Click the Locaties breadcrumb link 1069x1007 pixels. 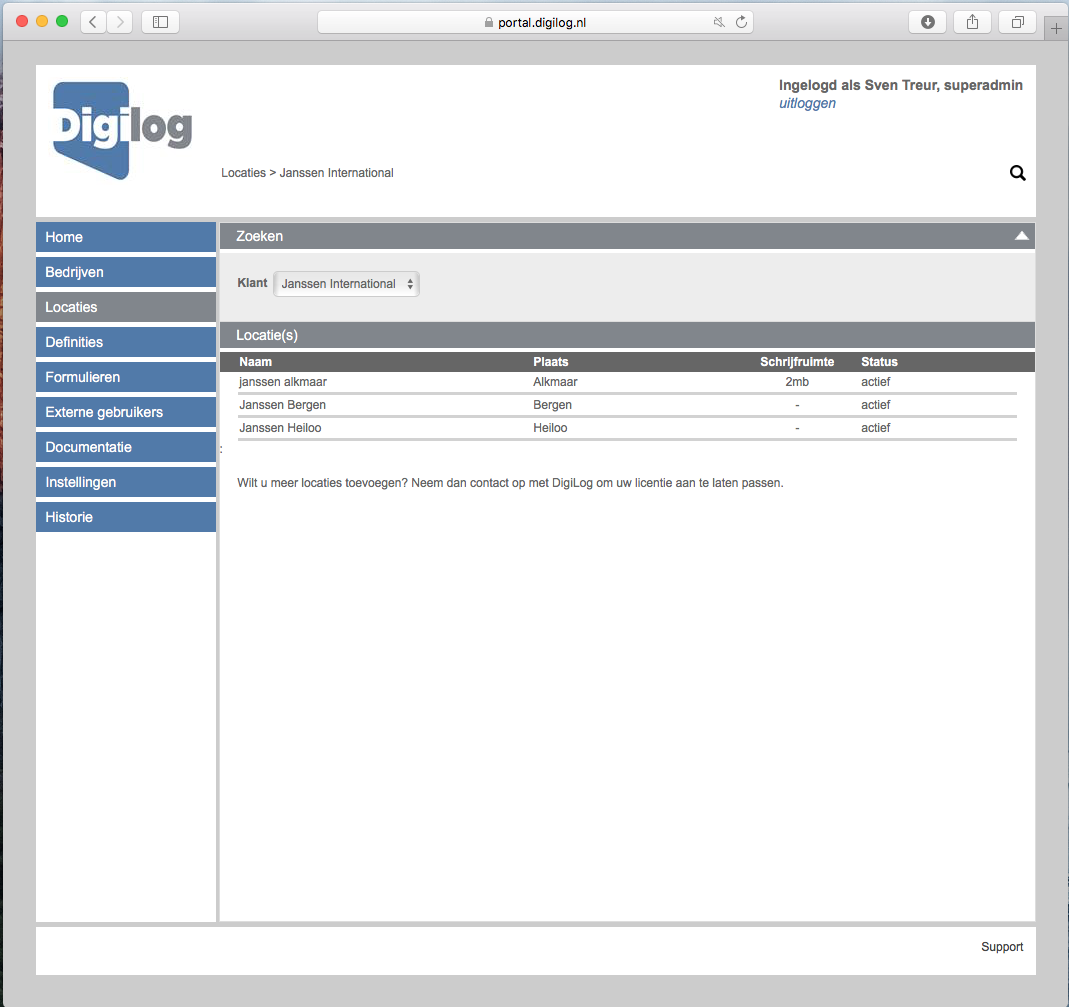(x=243, y=173)
